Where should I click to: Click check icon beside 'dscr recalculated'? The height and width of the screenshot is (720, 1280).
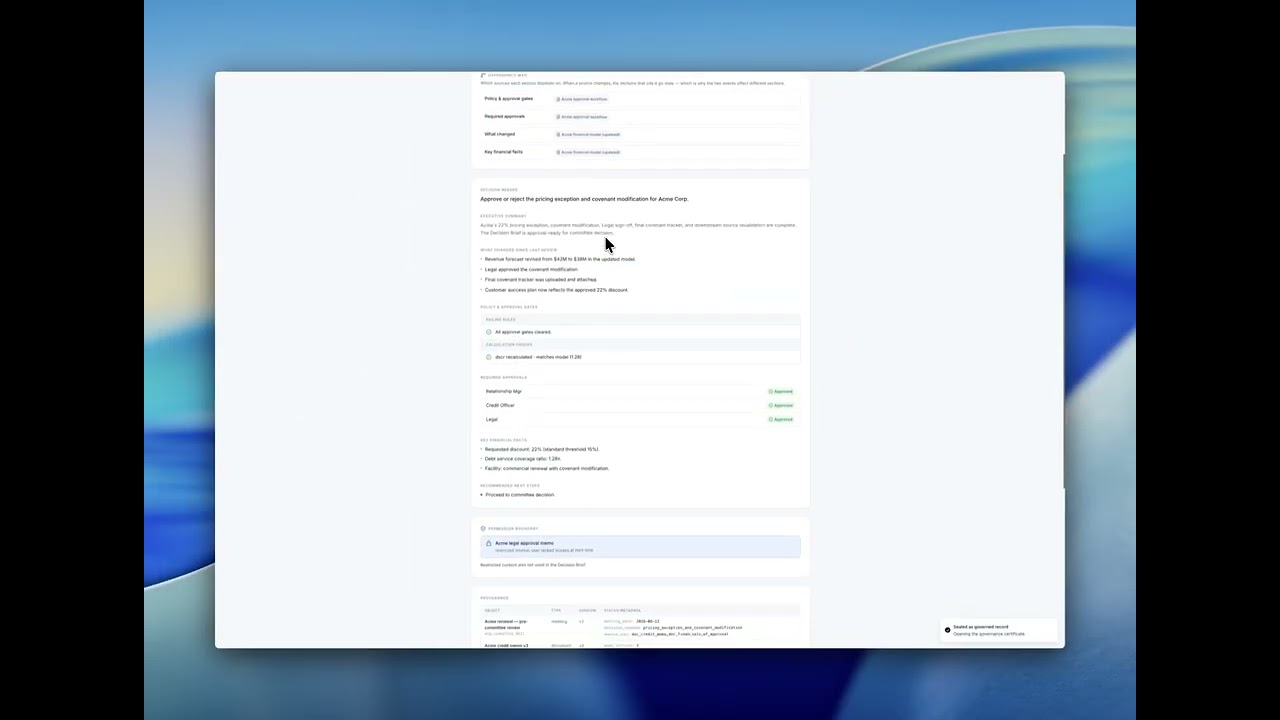[x=489, y=357]
